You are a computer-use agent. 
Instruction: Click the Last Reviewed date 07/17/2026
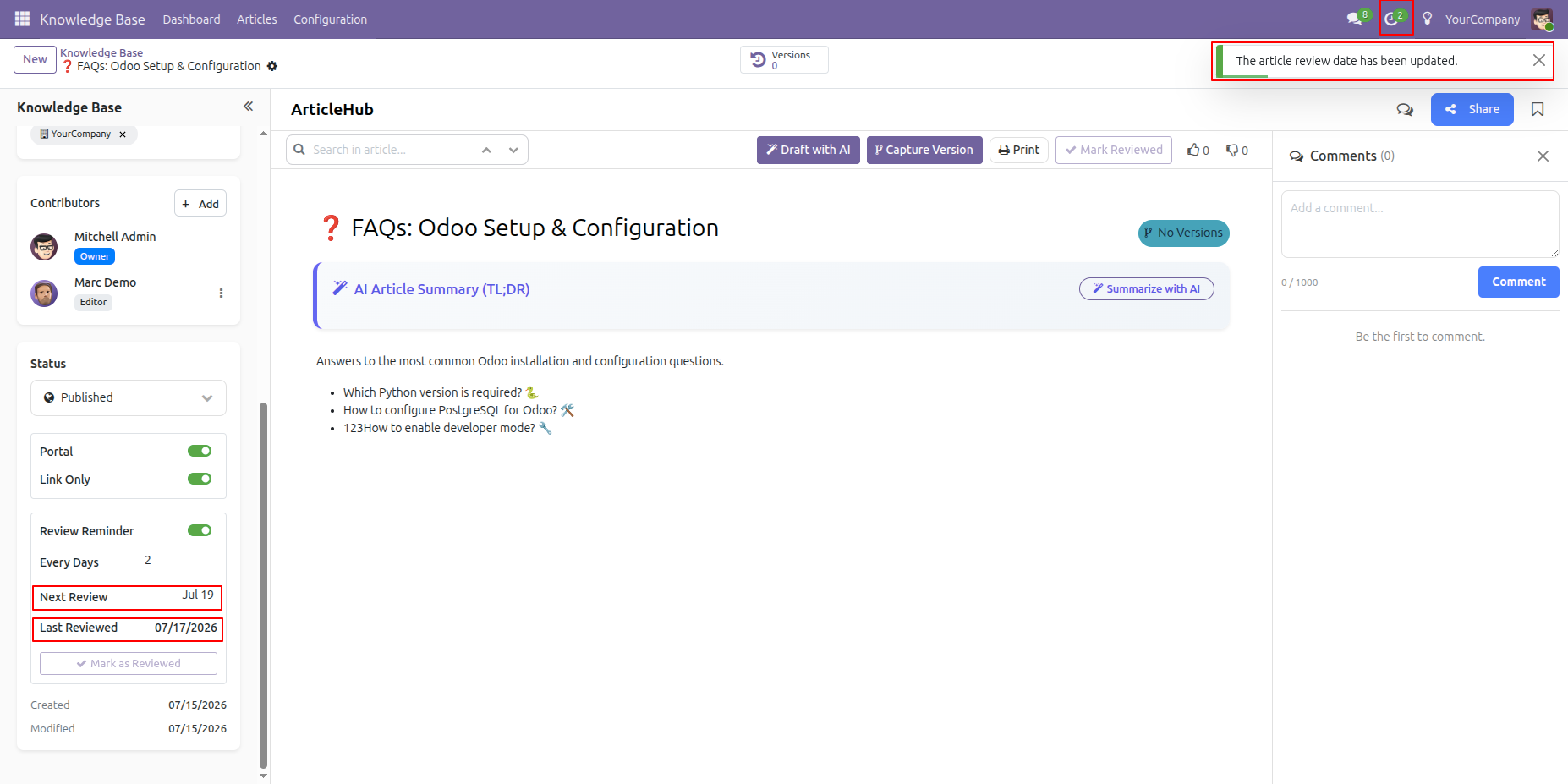pos(186,628)
